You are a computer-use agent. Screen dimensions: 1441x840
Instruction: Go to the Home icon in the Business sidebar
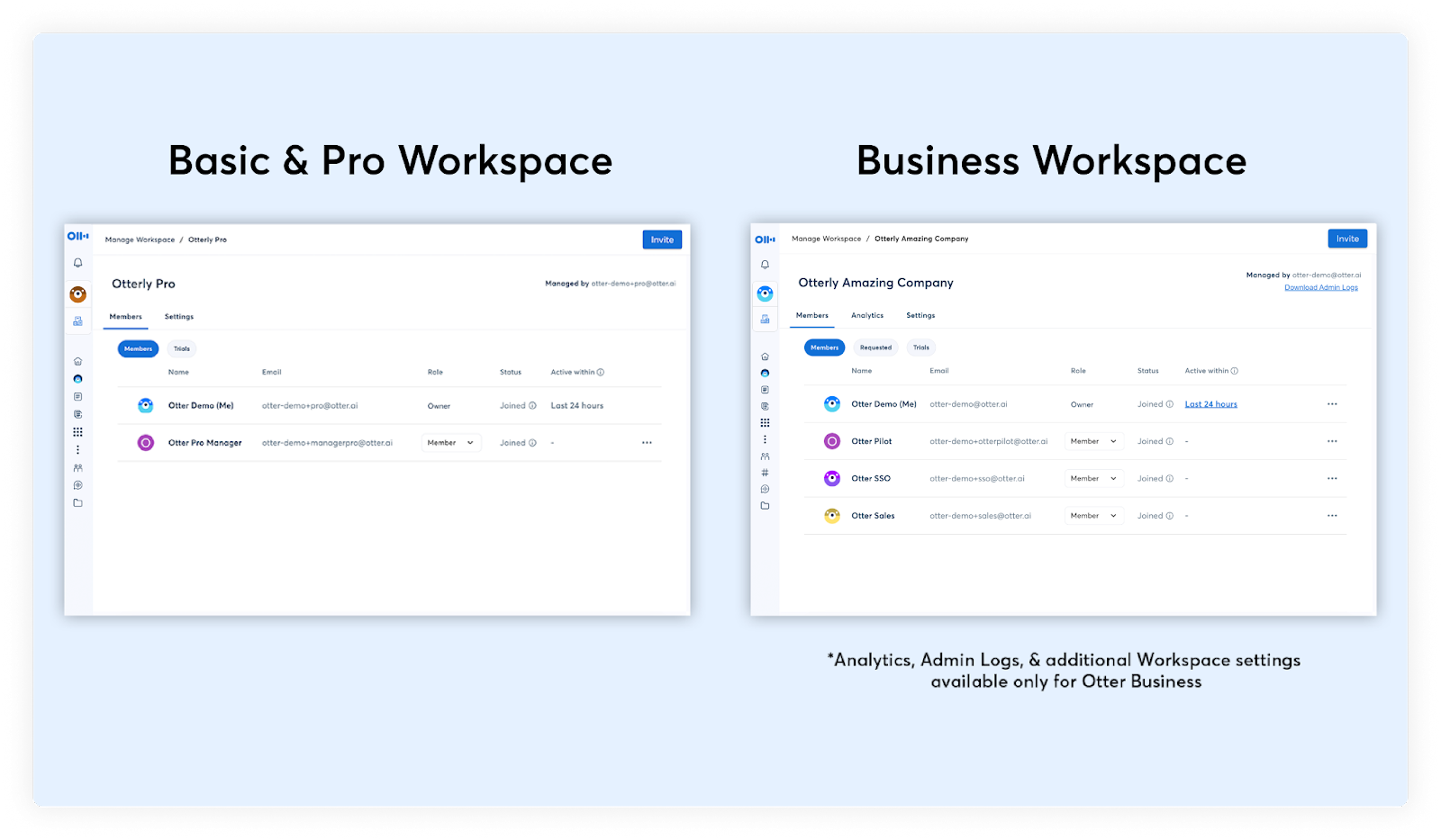tap(765, 357)
